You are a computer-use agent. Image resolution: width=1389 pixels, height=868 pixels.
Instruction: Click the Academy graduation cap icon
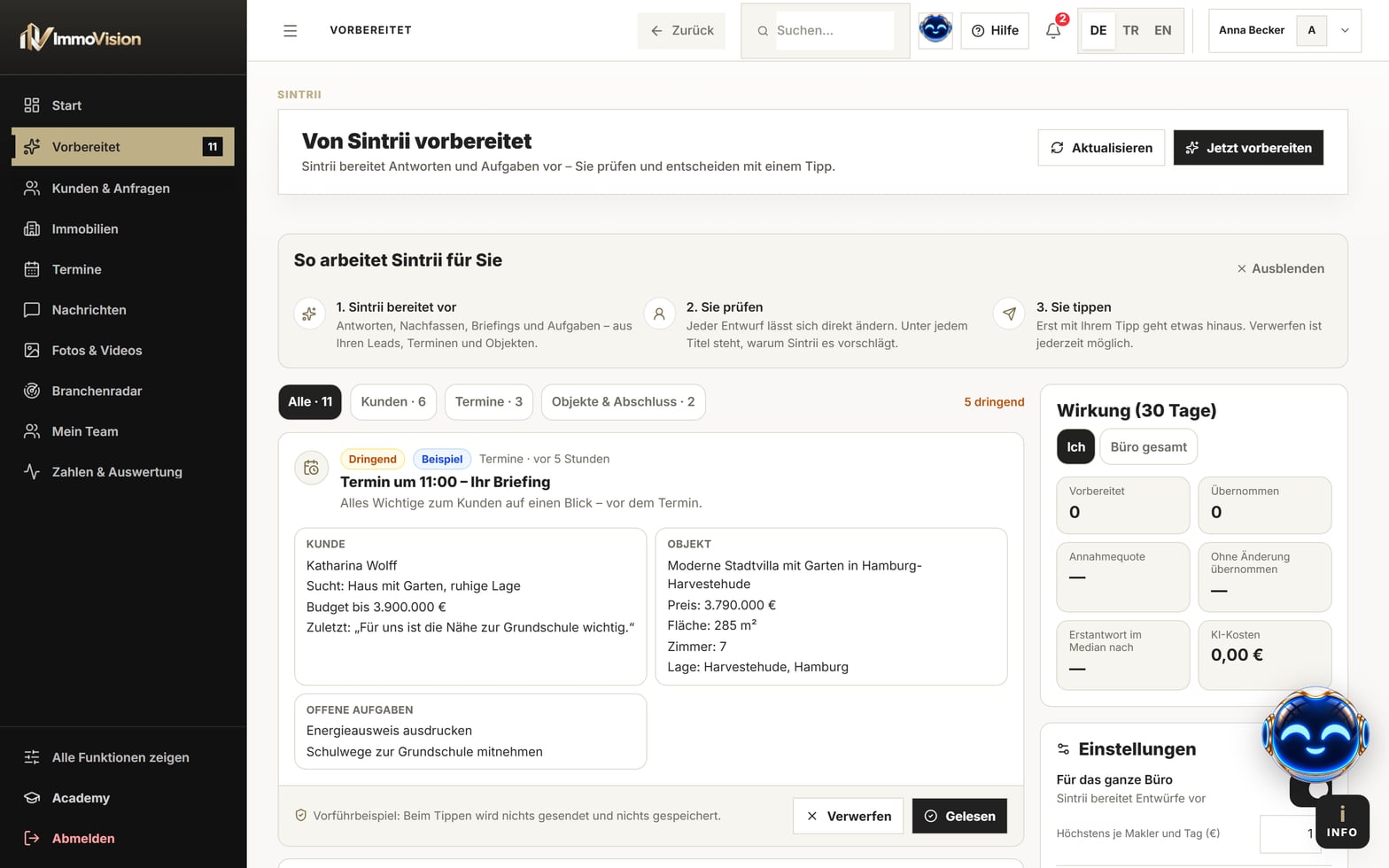[32, 798]
